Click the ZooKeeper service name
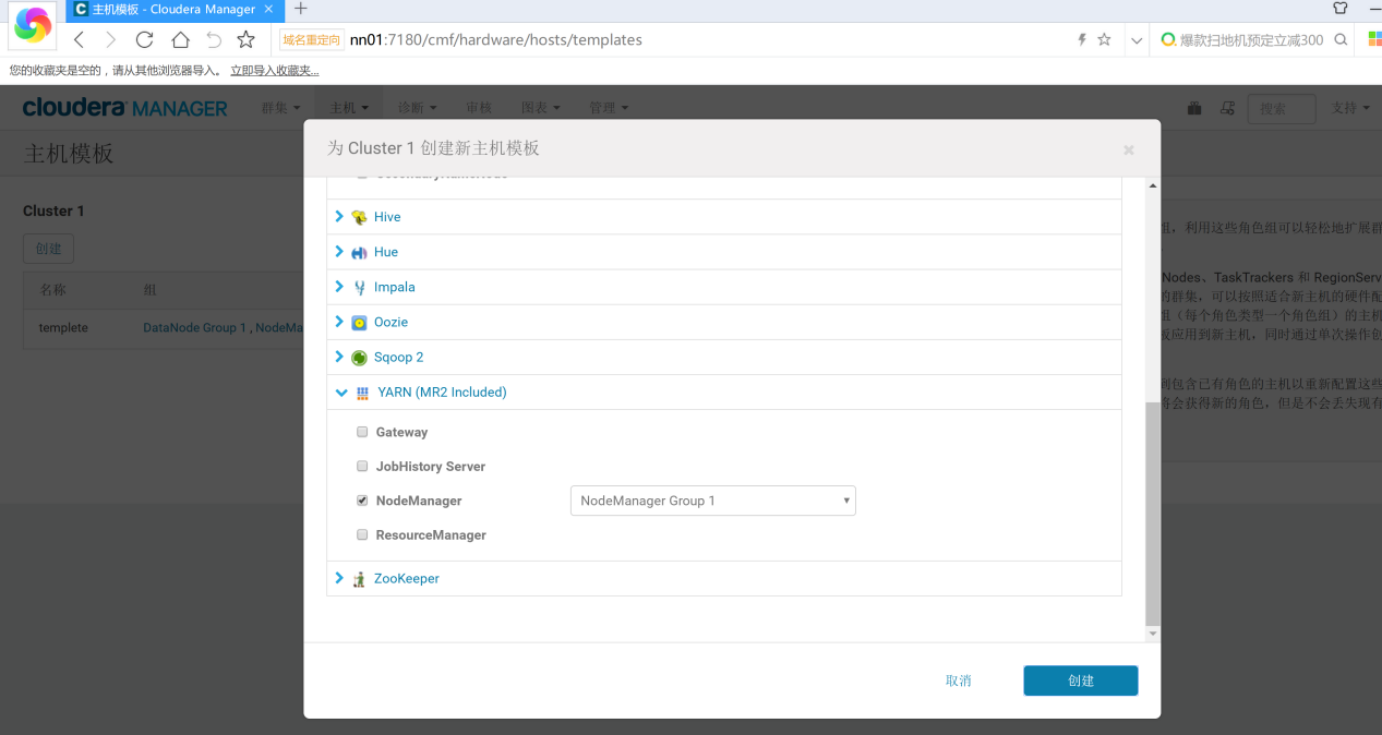Viewport: 1382px width, 735px height. 406,578
